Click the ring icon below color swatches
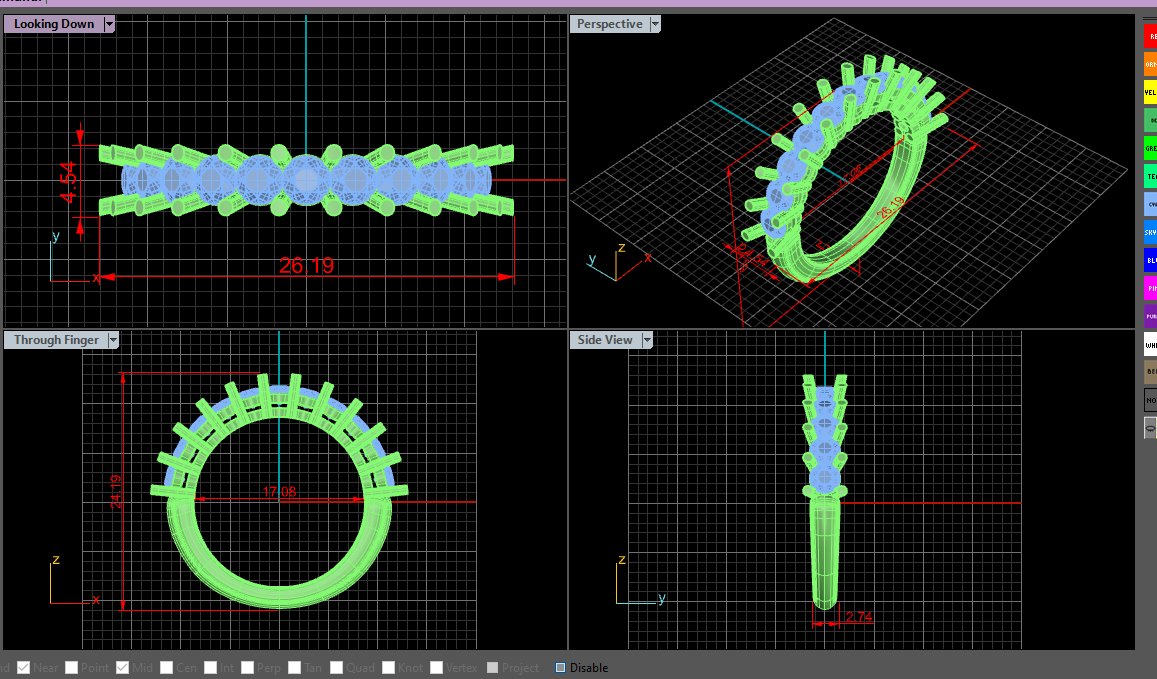 coord(1150,427)
